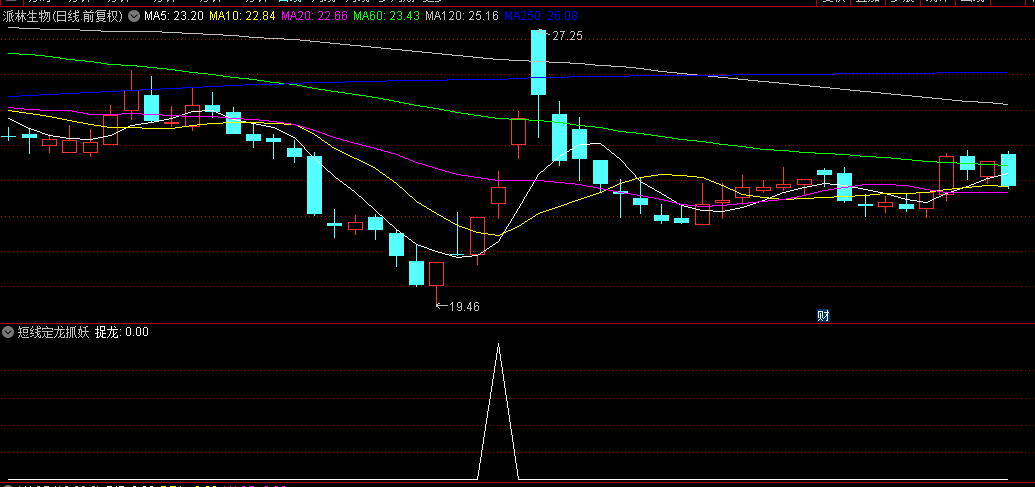Click the 派林生物(日线.前复权) chart title
This screenshot has width=1035, height=487.
click(63, 16)
